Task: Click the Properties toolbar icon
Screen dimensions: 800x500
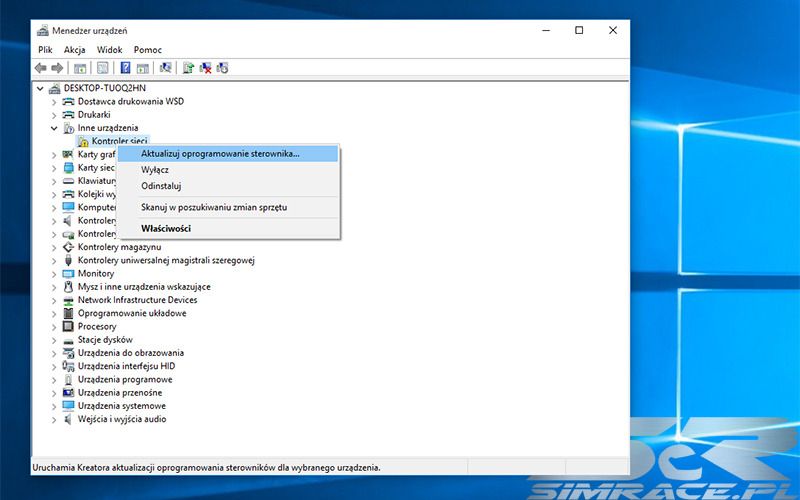Action: coord(102,68)
